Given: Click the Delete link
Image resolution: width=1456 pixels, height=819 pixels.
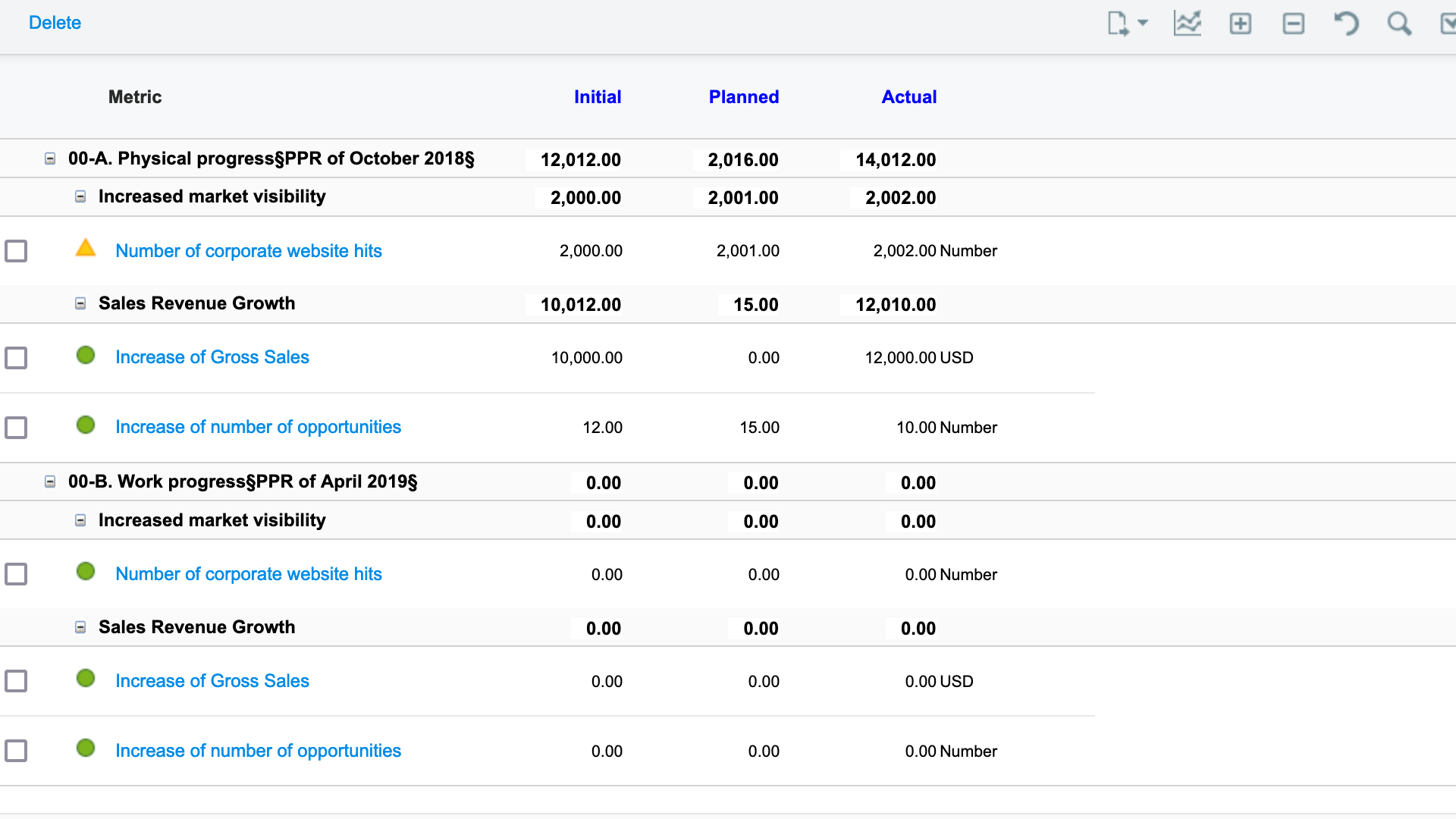Looking at the screenshot, I should [55, 23].
